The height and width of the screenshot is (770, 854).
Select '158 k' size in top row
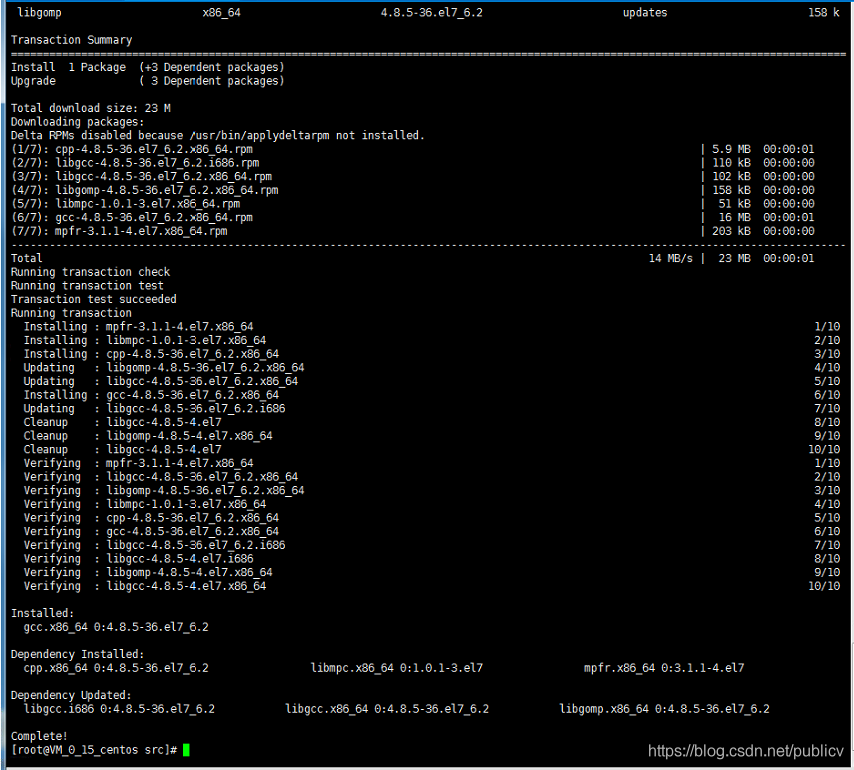tap(824, 13)
